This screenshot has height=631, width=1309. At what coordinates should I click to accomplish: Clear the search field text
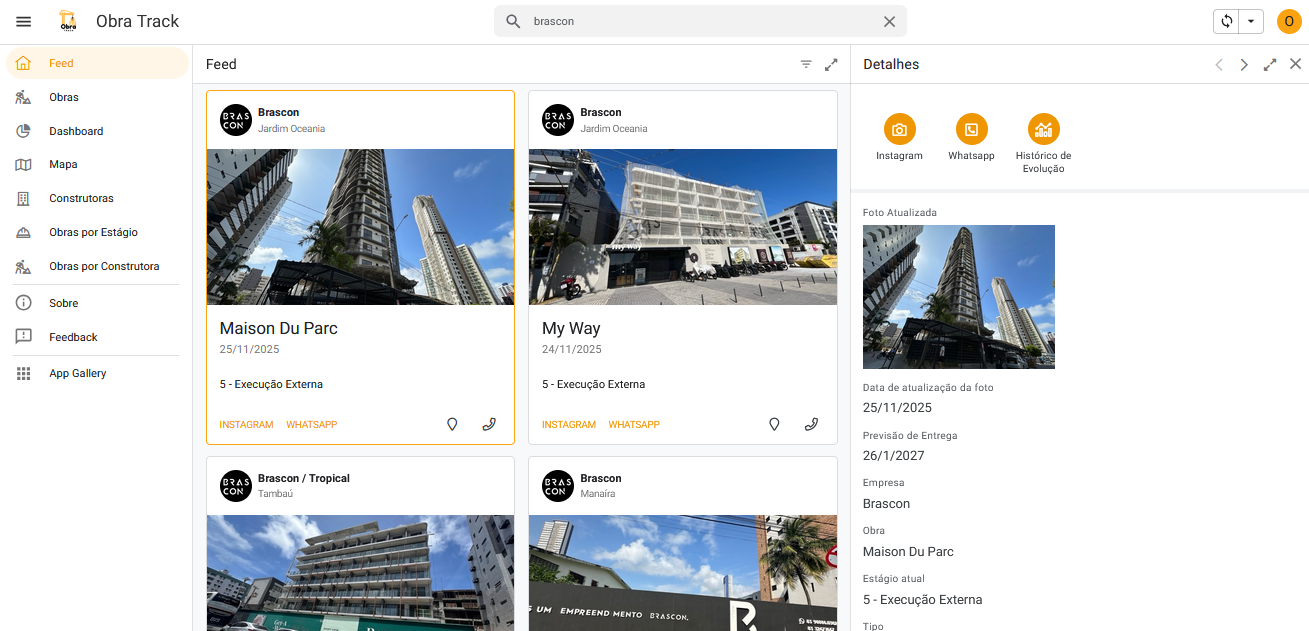coord(889,21)
